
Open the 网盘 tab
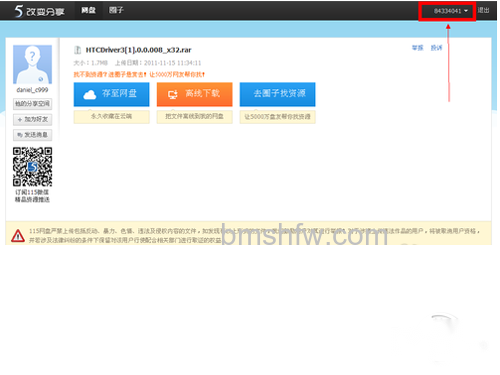coord(88,10)
